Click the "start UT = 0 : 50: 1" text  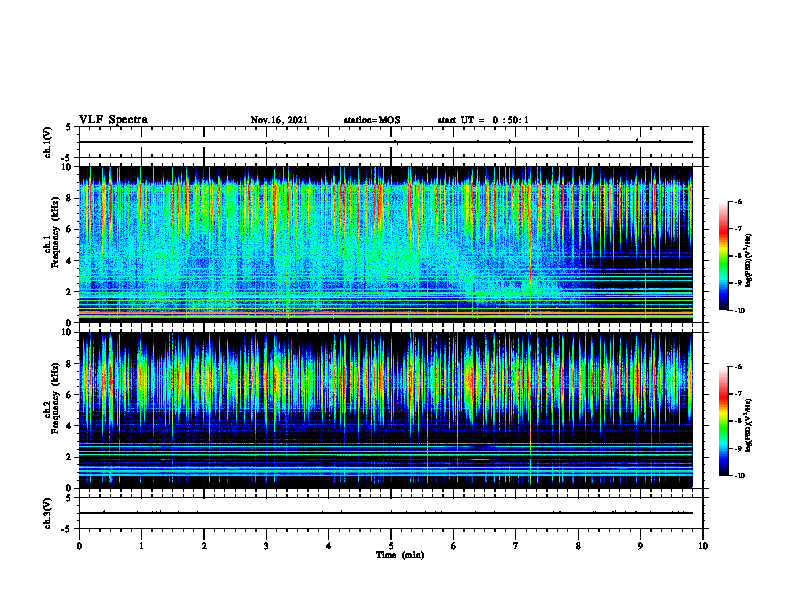tap(483, 120)
